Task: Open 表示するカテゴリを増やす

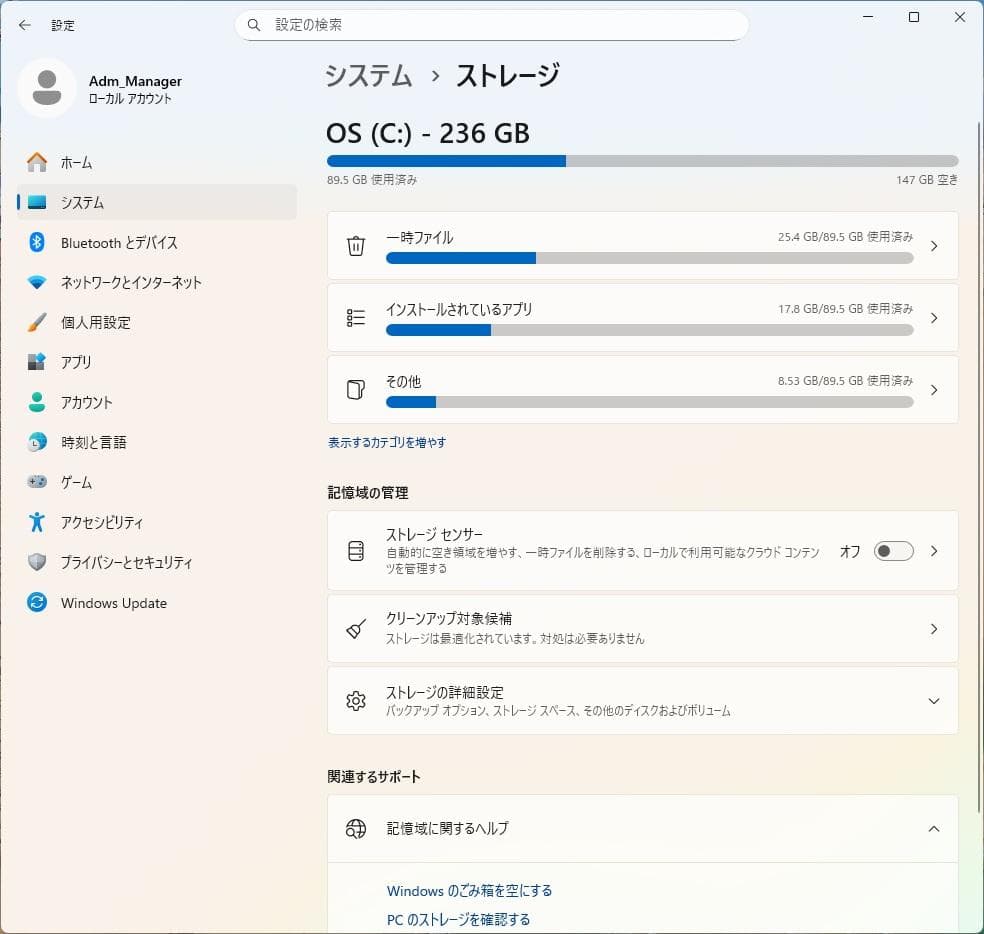Action: 387,442
